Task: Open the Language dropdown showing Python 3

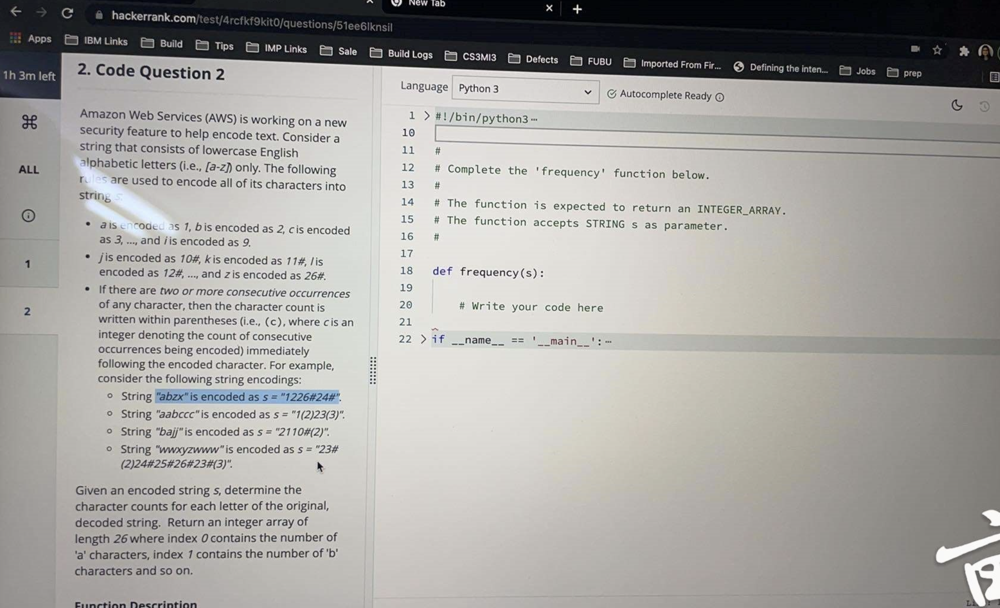Action: pos(525,90)
